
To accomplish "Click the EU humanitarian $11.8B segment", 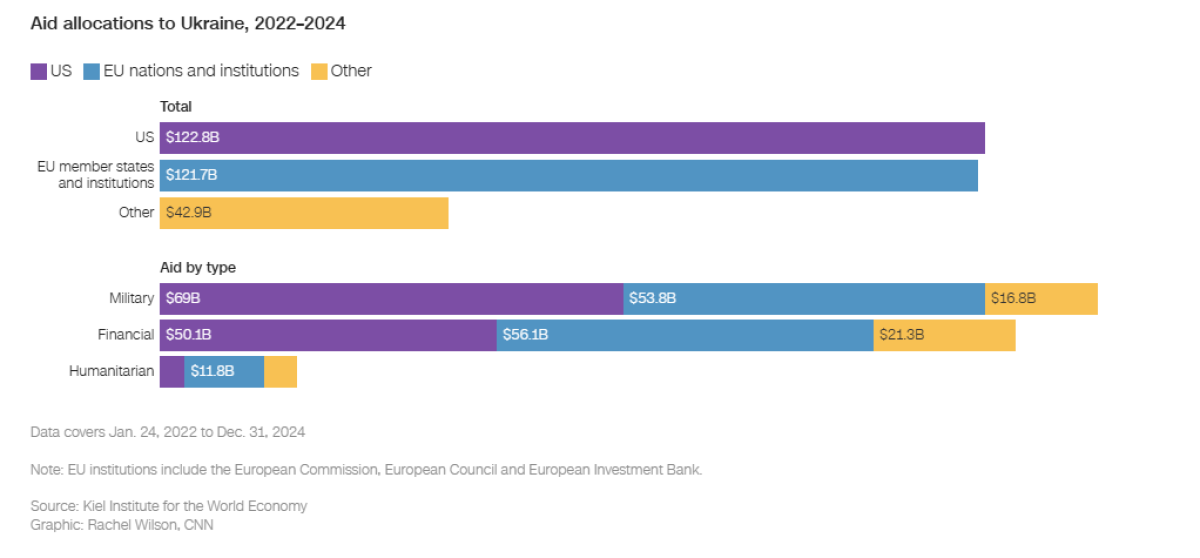I will (224, 371).
